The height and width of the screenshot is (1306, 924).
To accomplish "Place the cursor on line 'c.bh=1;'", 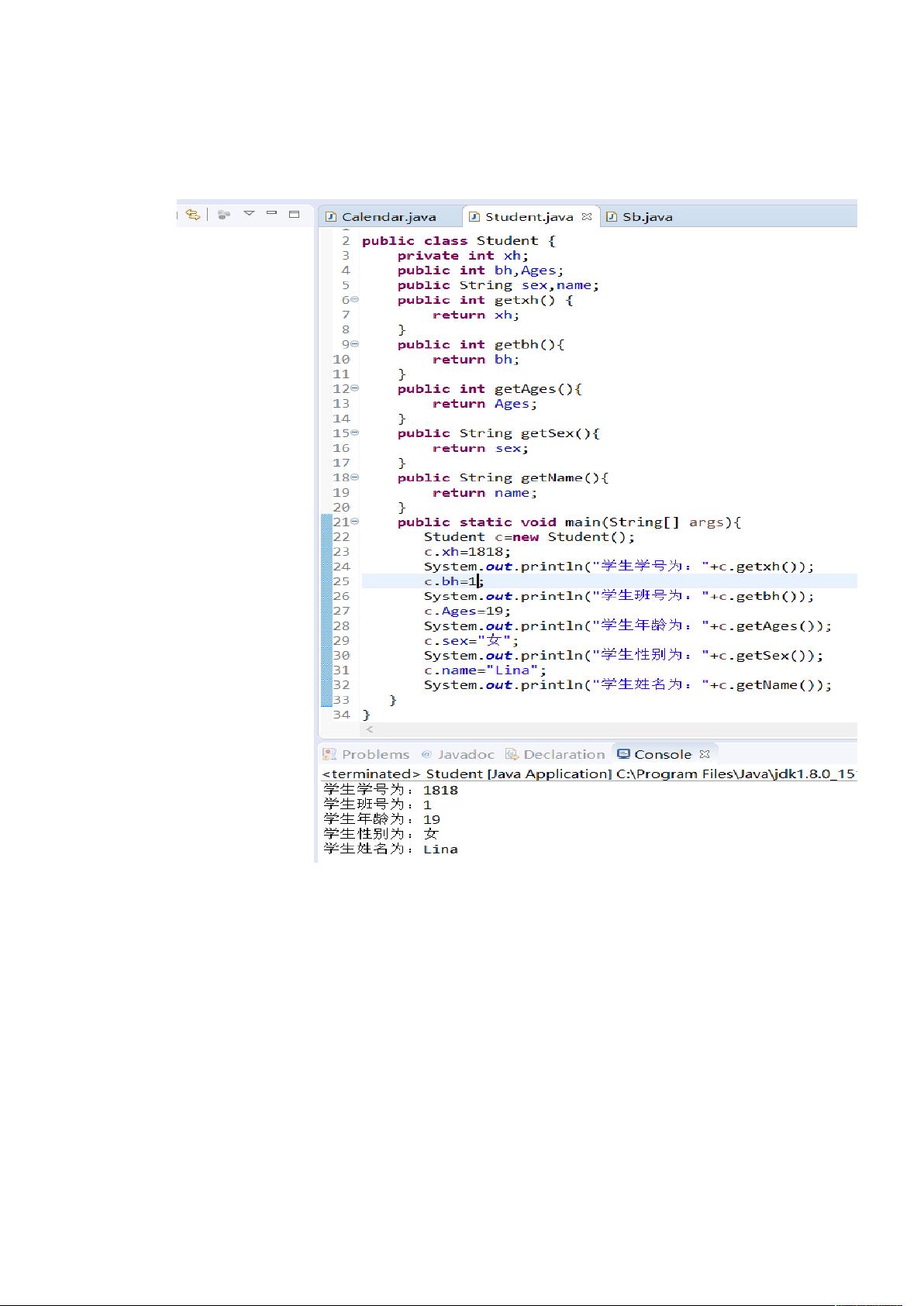I will coord(453,581).
